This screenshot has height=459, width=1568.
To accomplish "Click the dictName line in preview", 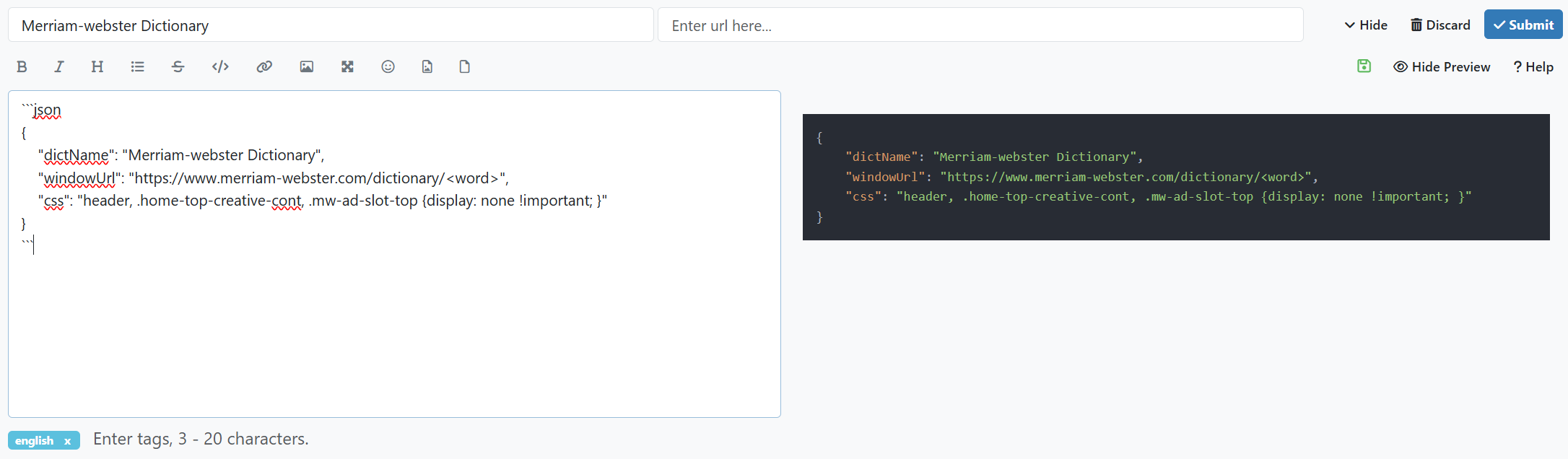I will (994, 157).
